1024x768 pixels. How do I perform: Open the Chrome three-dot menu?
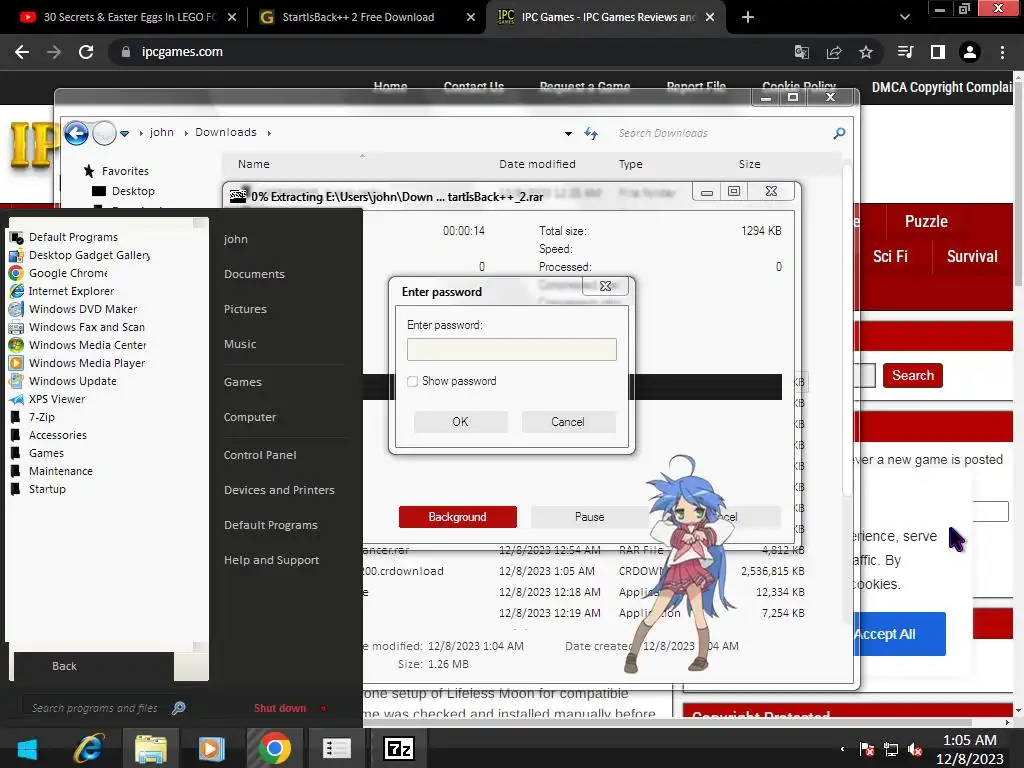click(1002, 52)
